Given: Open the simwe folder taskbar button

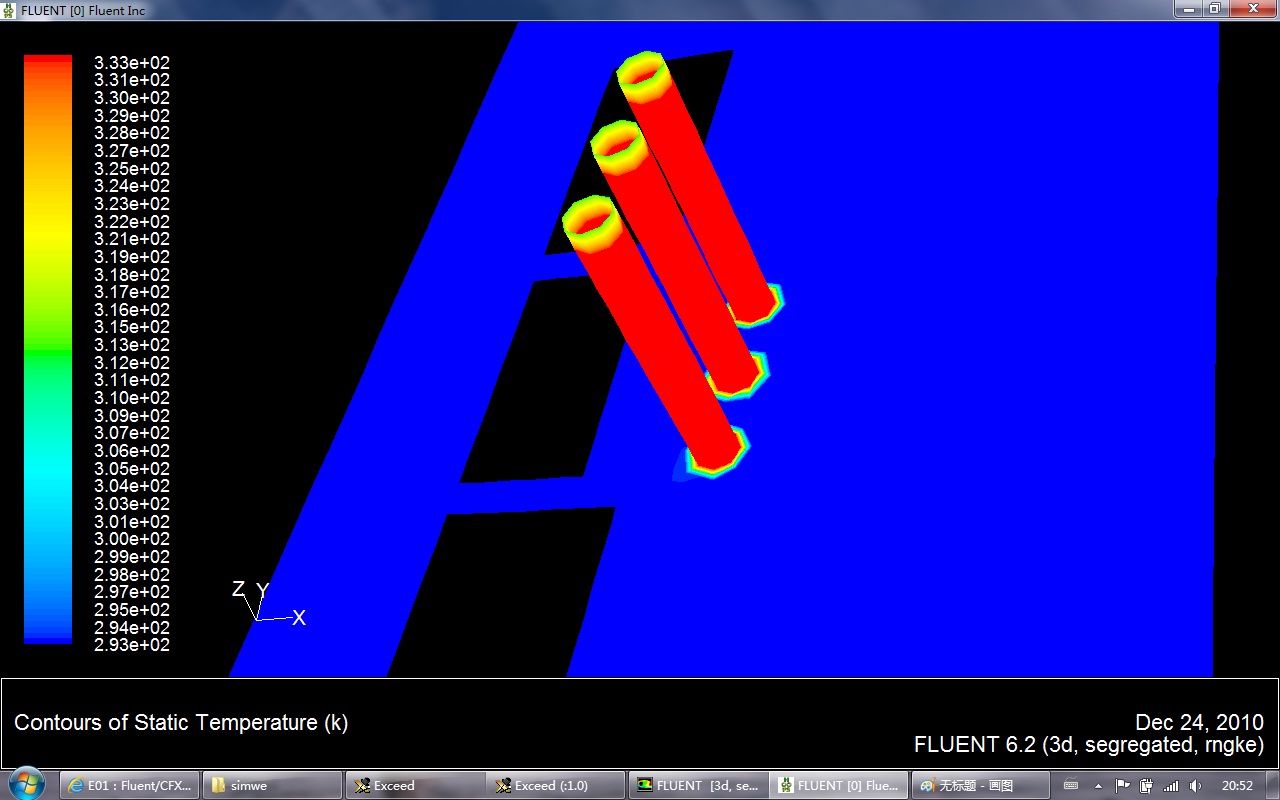Looking at the screenshot, I should tap(272, 785).
